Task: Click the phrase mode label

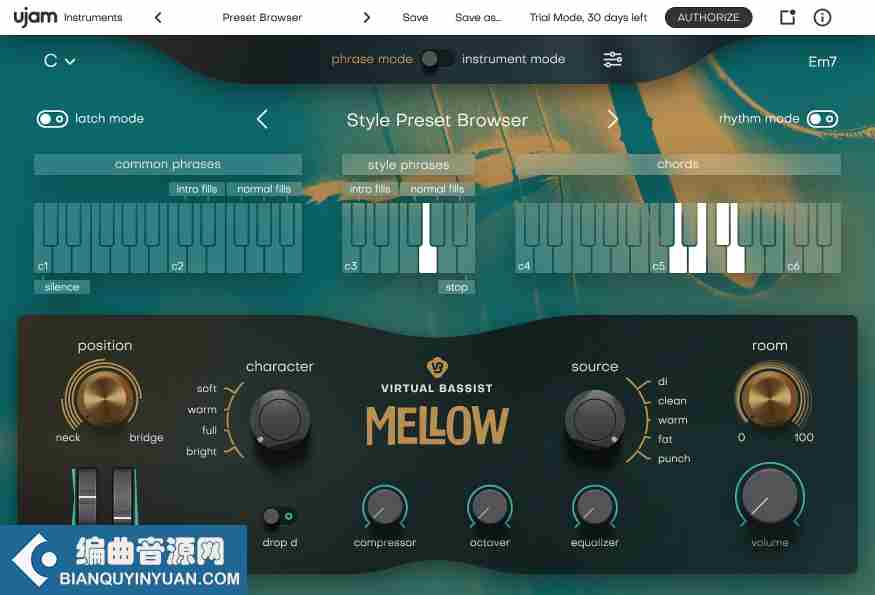Action: pyautogui.click(x=372, y=59)
